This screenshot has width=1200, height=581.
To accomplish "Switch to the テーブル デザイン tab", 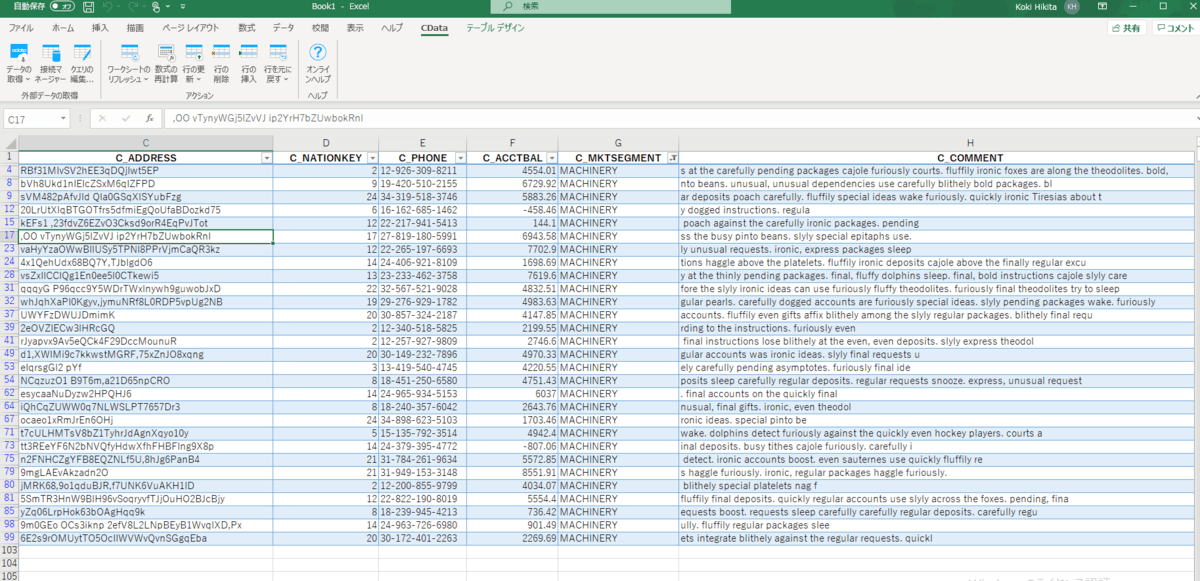I will coord(495,28).
